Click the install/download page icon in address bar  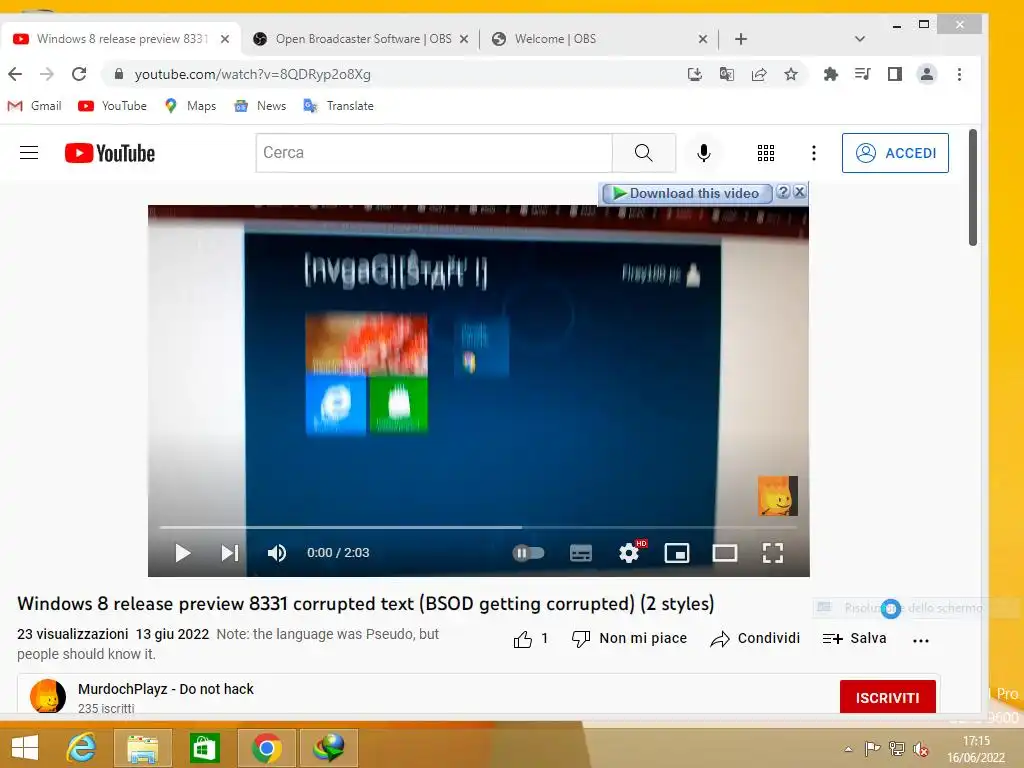pyautogui.click(x=695, y=74)
